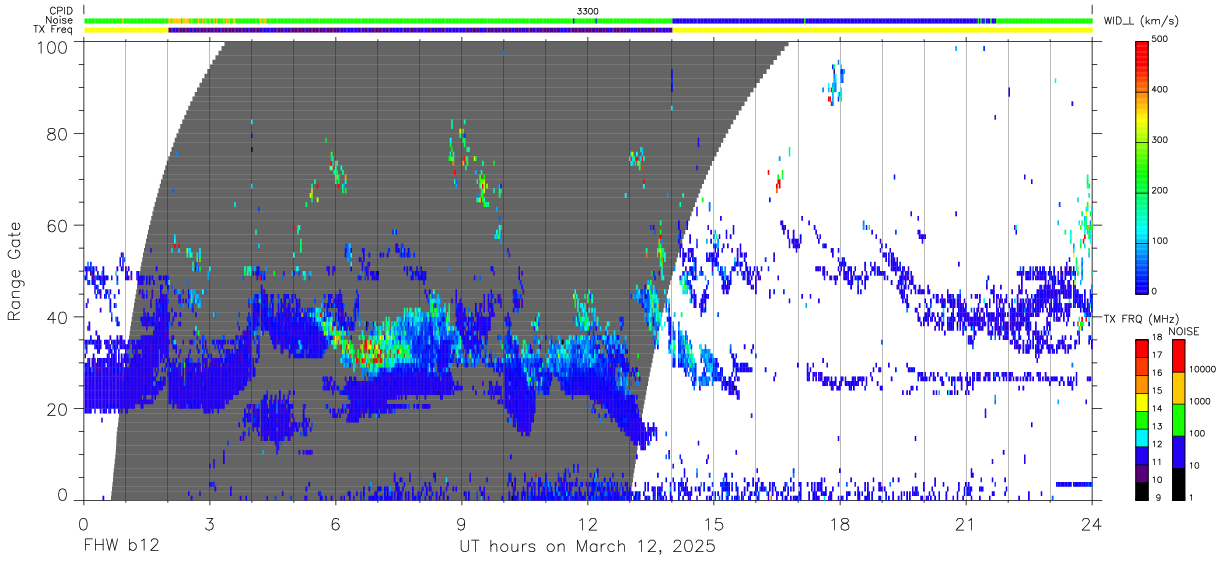
Task: Click the y-axis tick label 80
Action: (58, 135)
